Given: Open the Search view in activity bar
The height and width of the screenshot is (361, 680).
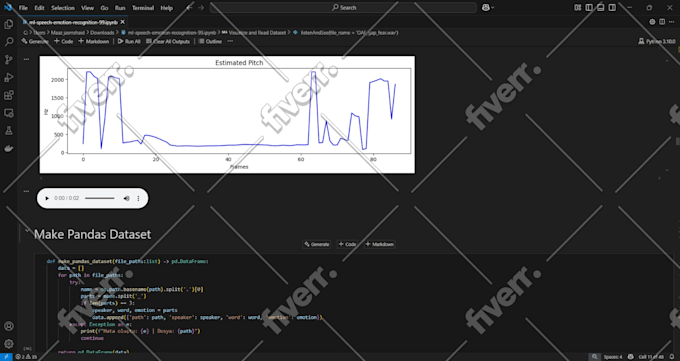Looking at the screenshot, I should click(x=9, y=42).
